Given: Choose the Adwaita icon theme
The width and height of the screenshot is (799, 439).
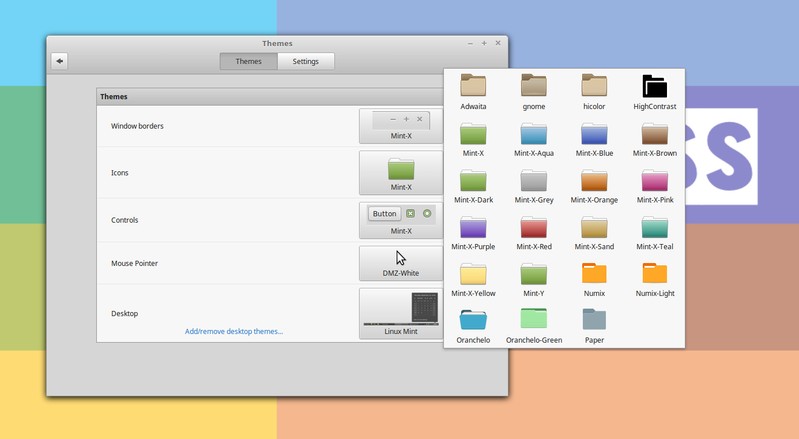Looking at the screenshot, I should [x=473, y=93].
